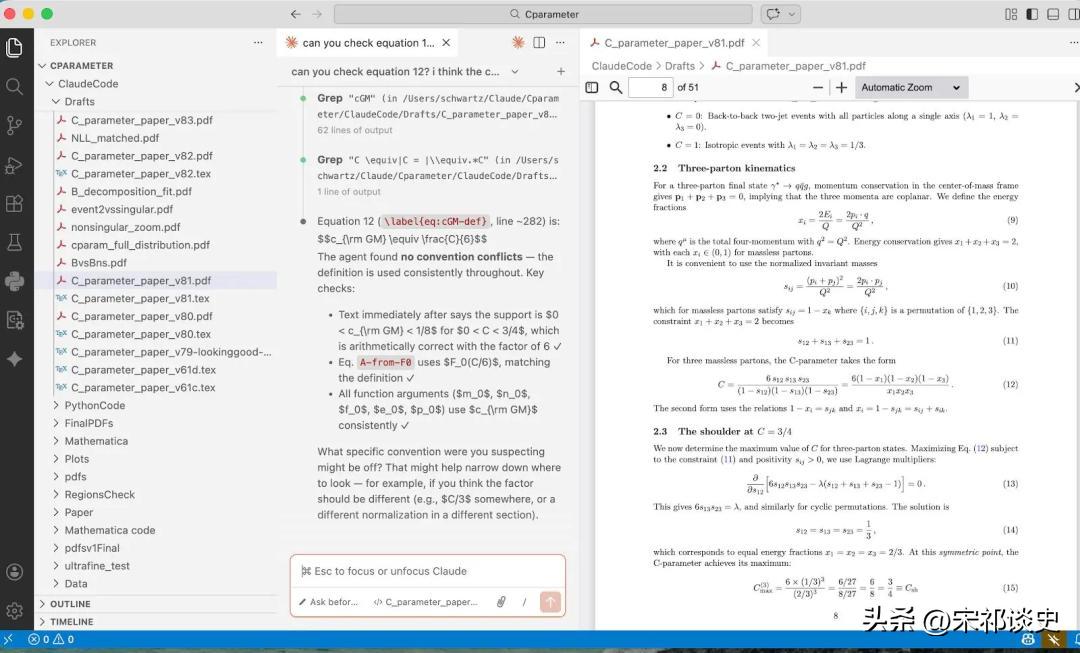
Task: Attach a file with paperclip icon
Action: tap(501, 602)
